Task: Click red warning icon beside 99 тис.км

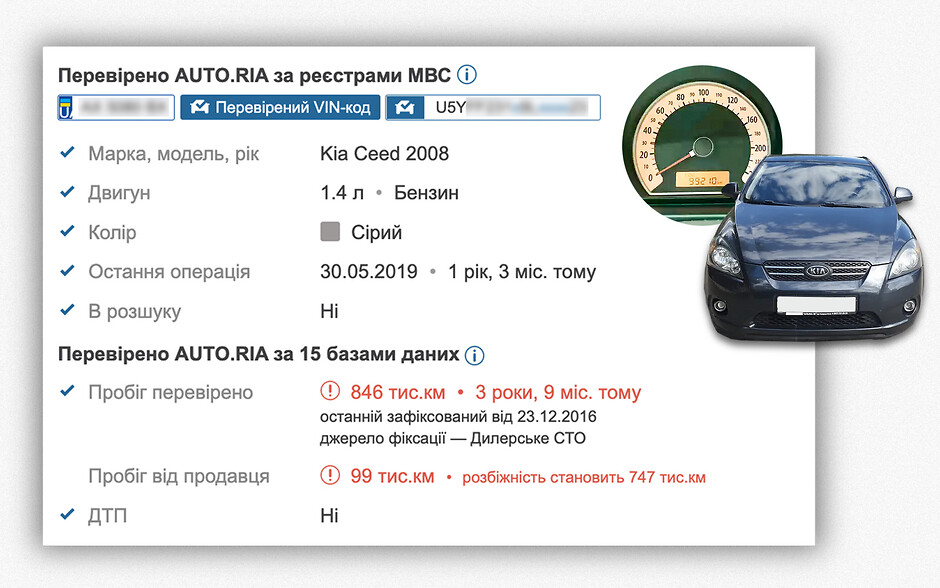Action: pyautogui.click(x=330, y=476)
